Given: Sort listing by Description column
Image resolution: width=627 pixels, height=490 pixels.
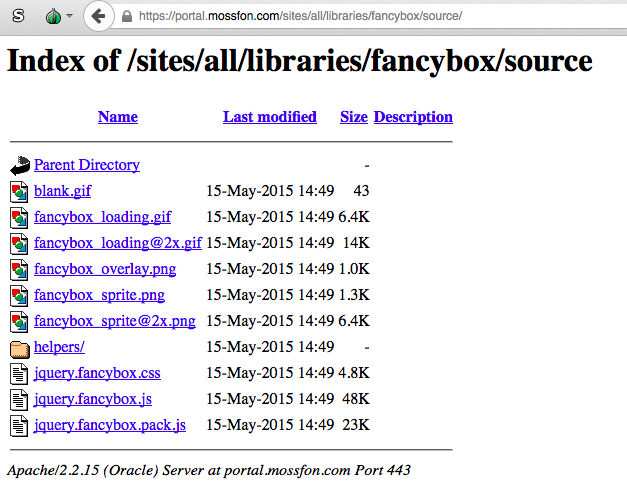Looking at the screenshot, I should (x=413, y=117).
